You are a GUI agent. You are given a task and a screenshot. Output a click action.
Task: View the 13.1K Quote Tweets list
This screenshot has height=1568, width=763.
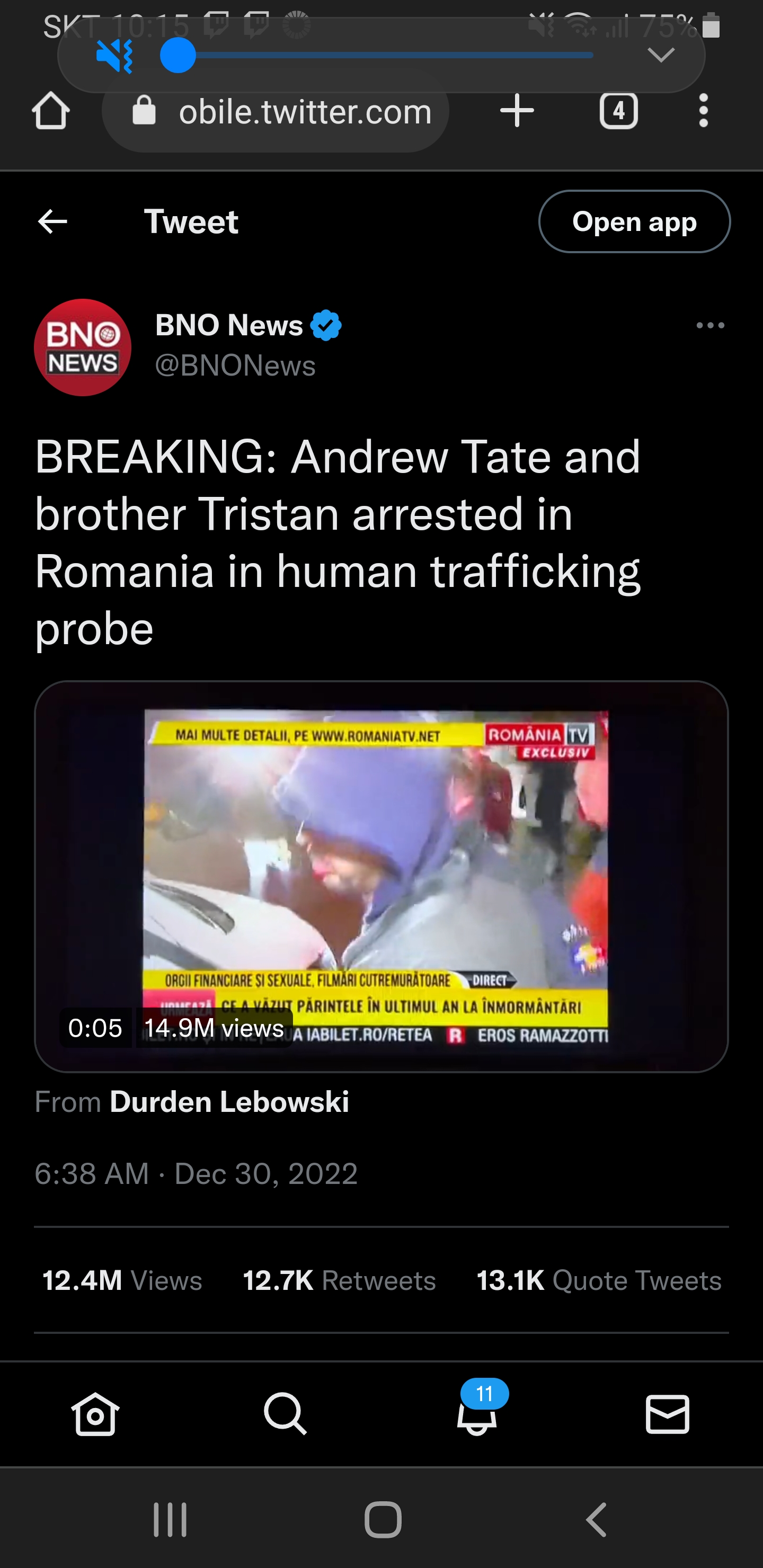pos(599,1280)
